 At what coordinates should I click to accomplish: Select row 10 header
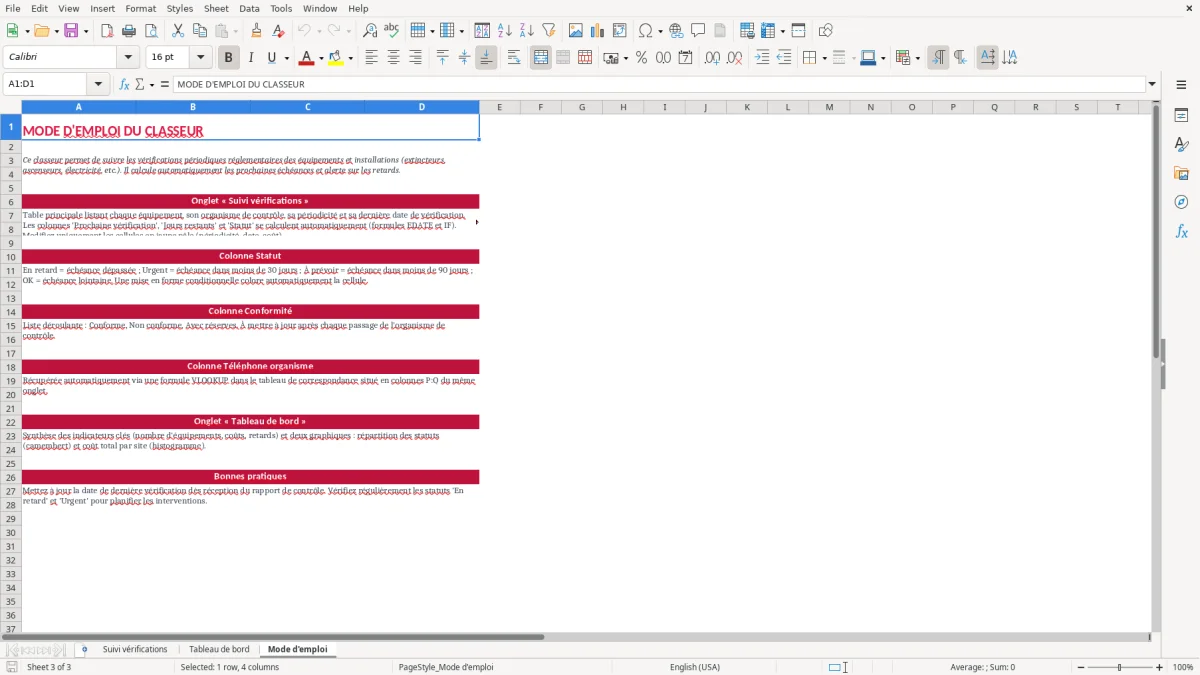pos(10,257)
